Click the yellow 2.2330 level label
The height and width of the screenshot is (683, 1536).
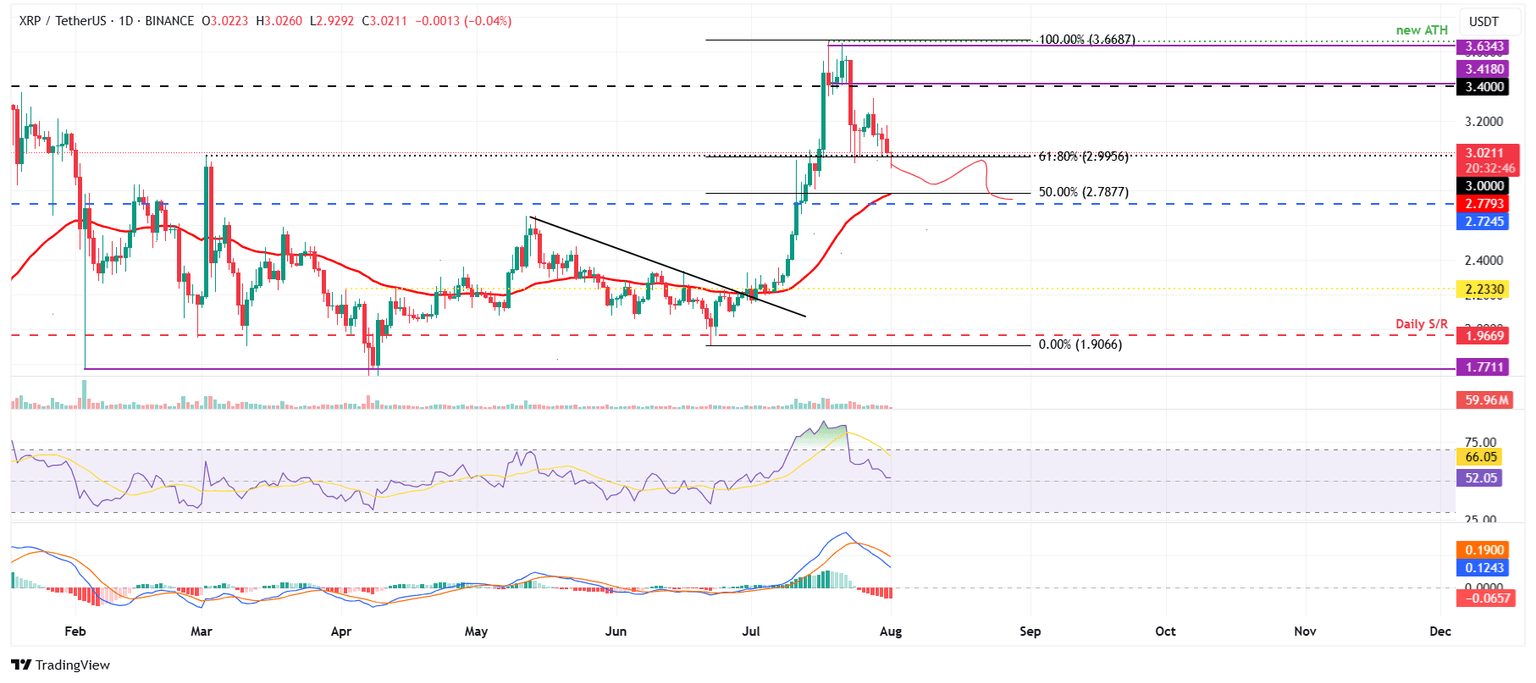(x=1485, y=289)
